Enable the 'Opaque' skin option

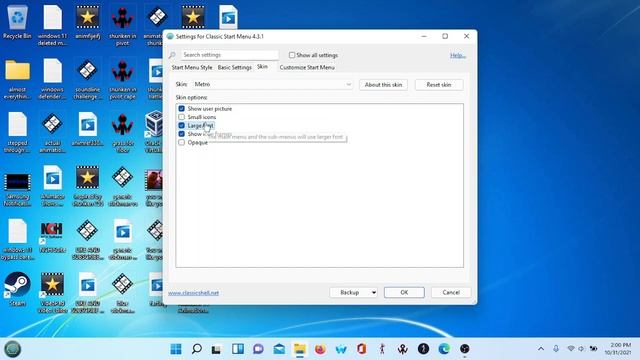[x=182, y=142]
